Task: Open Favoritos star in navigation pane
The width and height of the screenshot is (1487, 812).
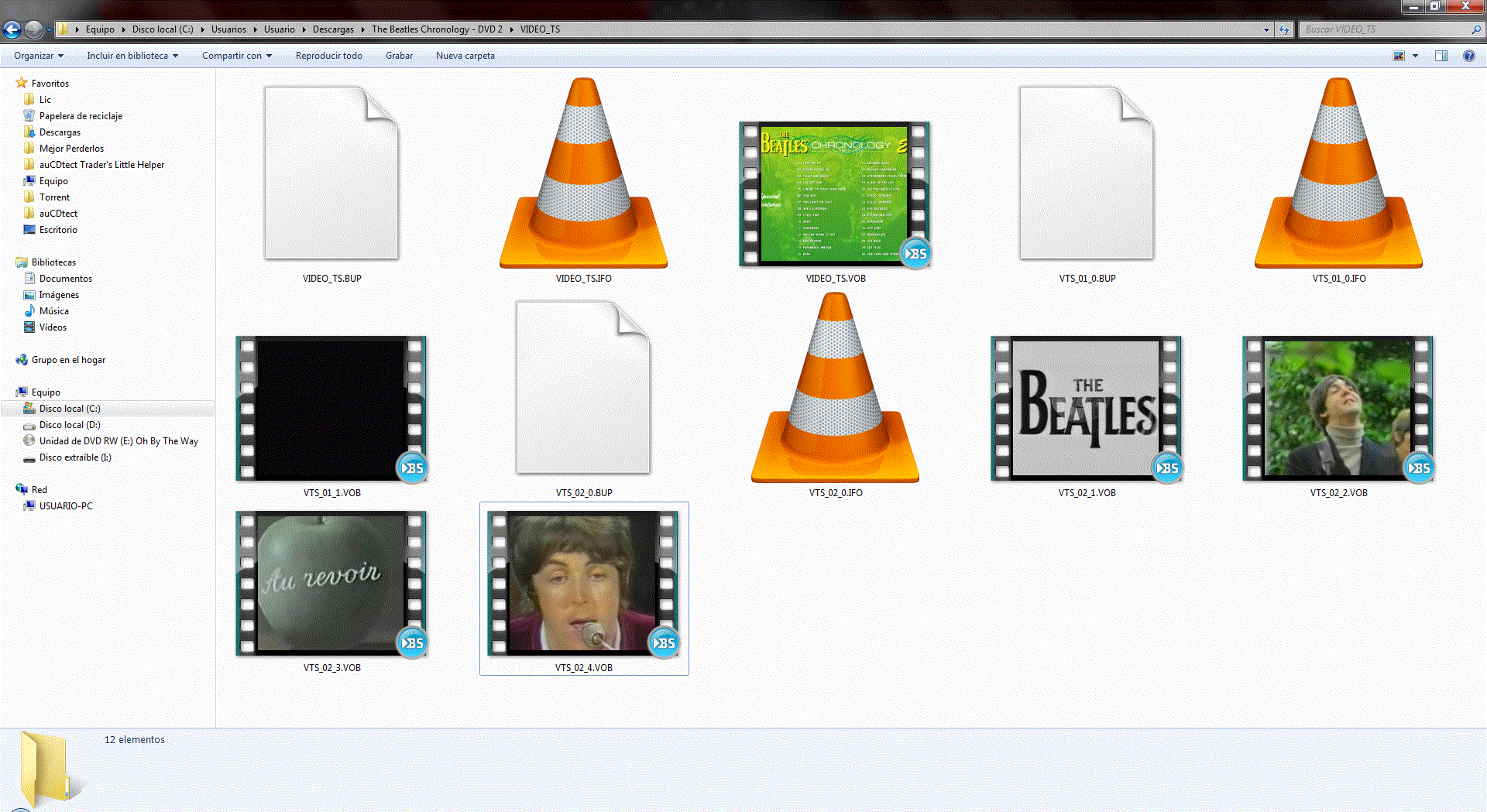Action: click(x=22, y=83)
